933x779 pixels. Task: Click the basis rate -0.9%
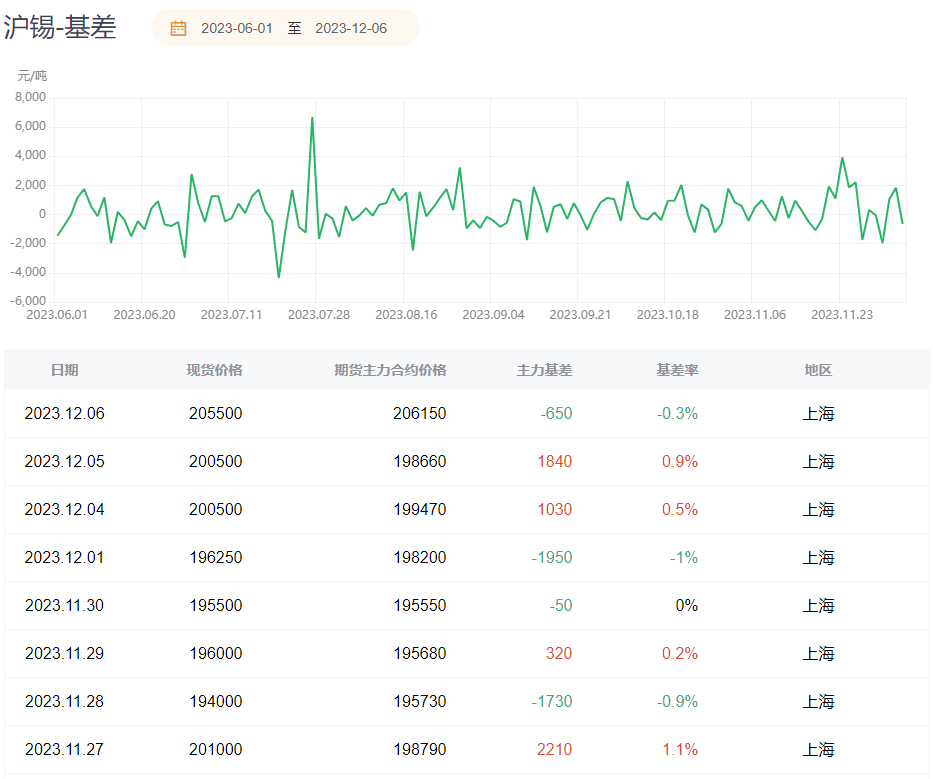pos(677,702)
